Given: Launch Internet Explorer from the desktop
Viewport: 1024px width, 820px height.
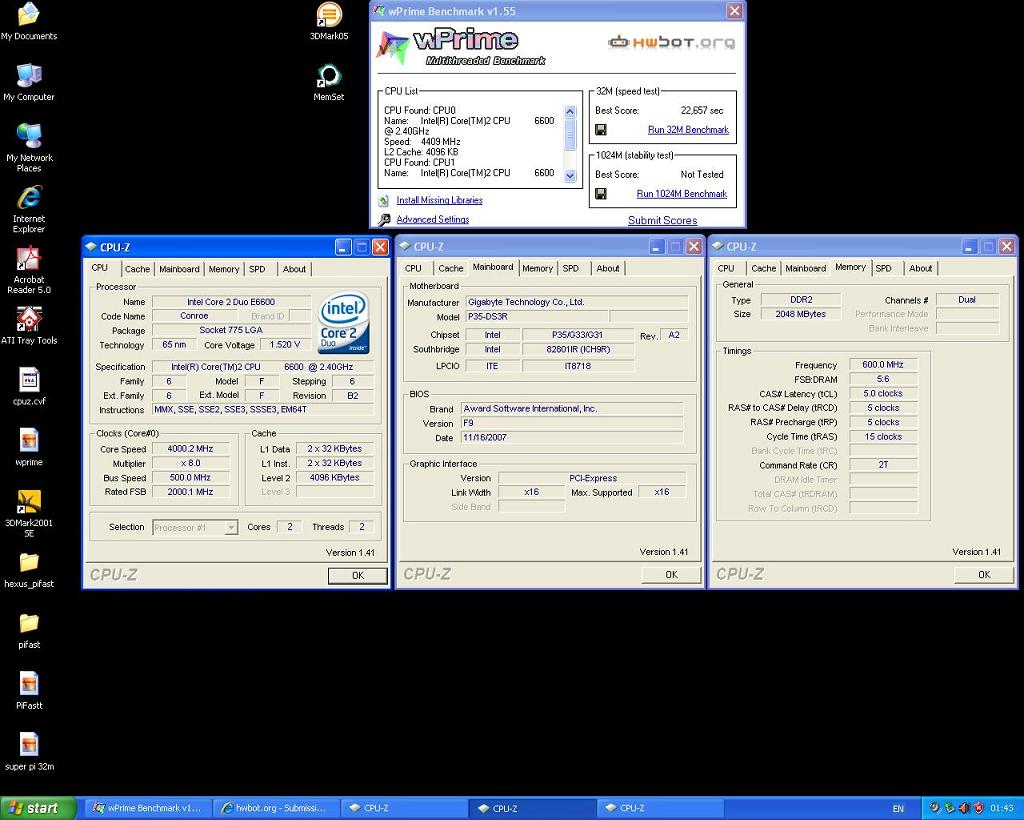Looking at the screenshot, I should [29, 209].
